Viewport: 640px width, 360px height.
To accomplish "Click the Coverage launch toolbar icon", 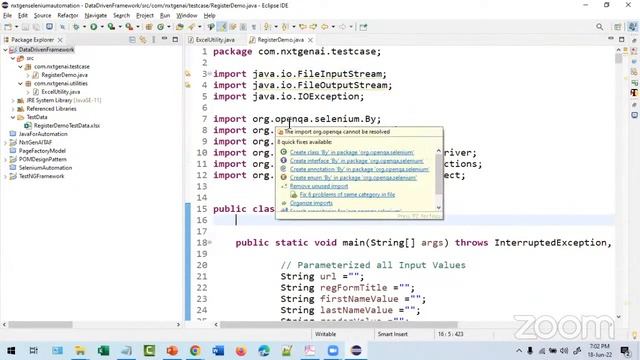I will 111,27.
